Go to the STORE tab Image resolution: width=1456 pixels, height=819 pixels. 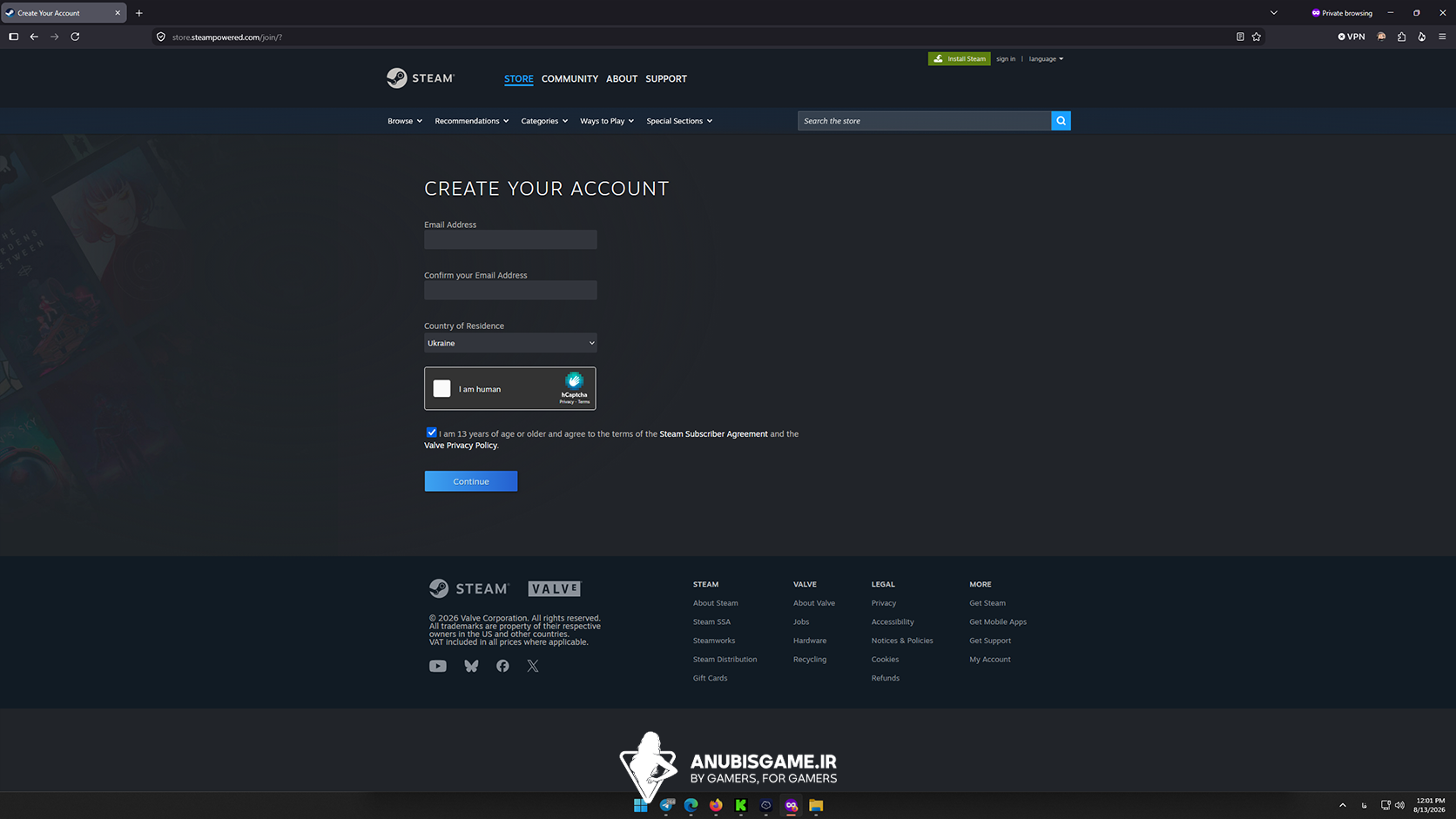pos(519,79)
